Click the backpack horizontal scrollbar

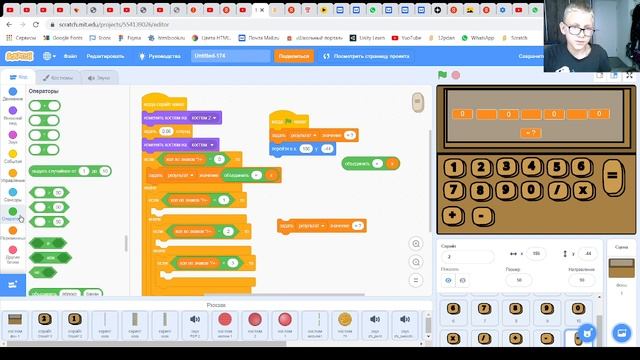[x=147, y=344]
